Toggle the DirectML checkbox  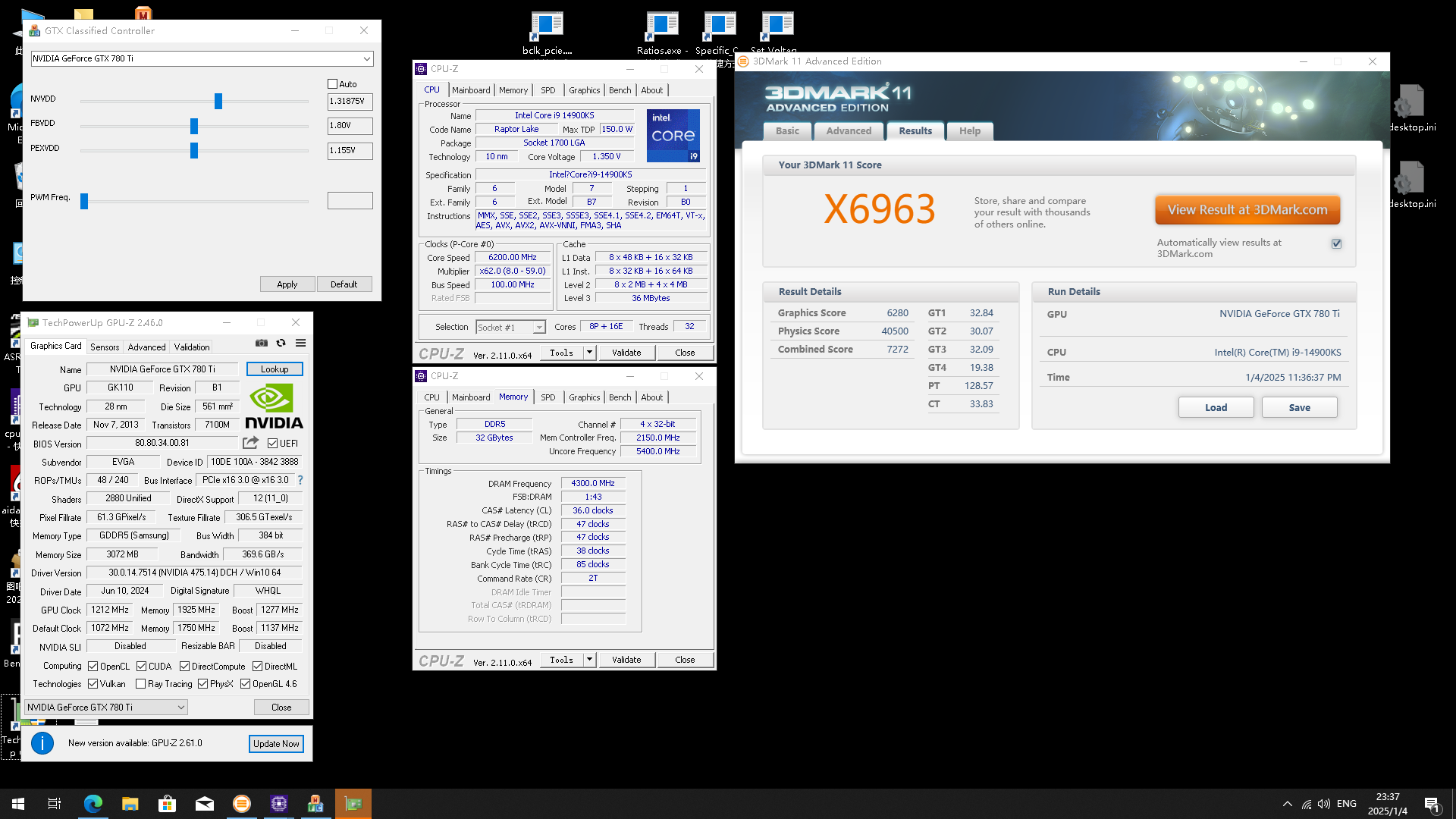pos(257,667)
